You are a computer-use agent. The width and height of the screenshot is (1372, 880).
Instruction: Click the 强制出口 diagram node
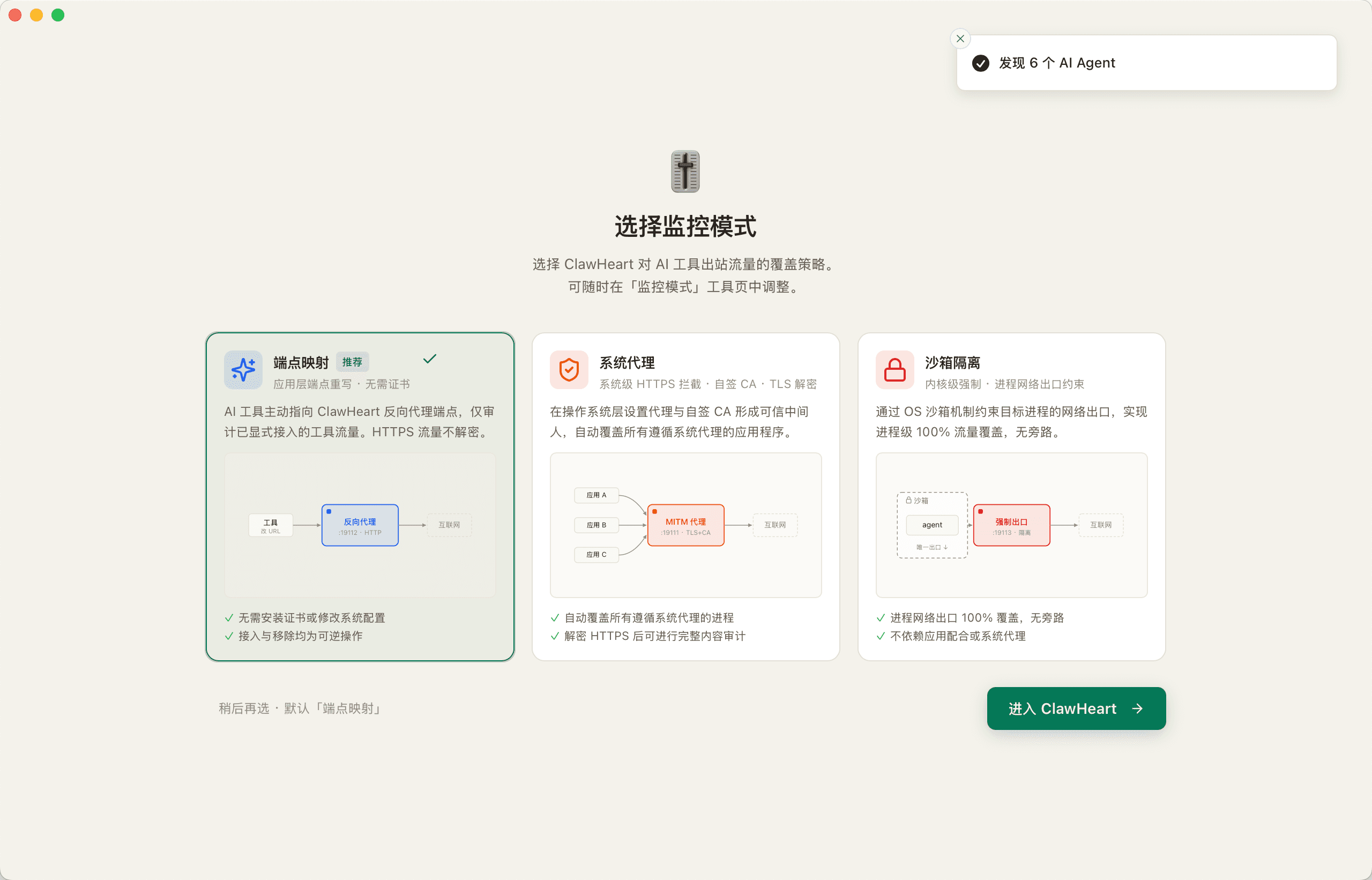coord(1011,525)
